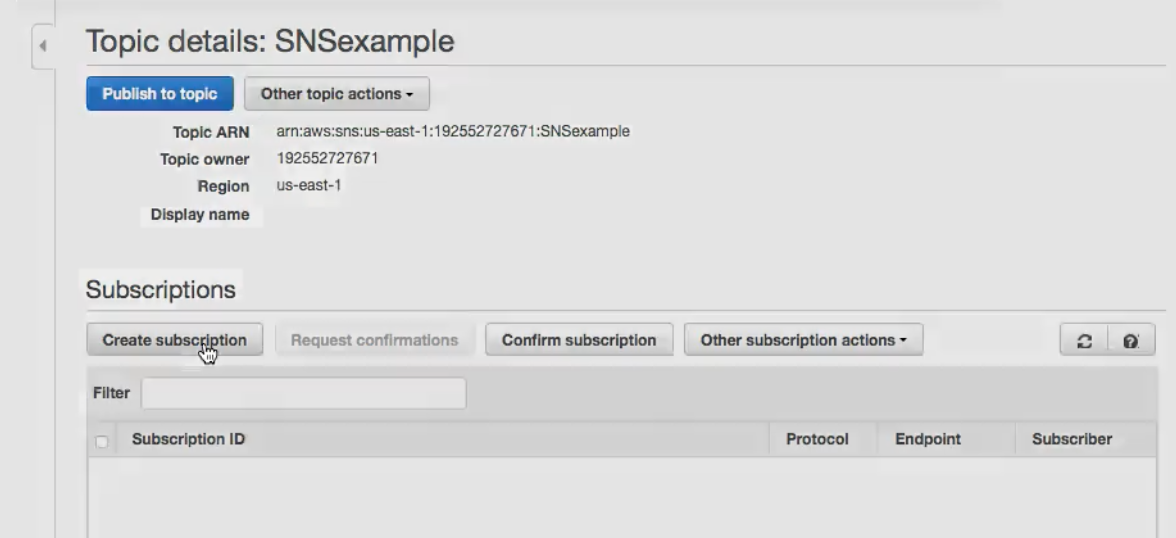Sort by the Subscriber column header
Screen dimensions: 1176x538
click(1072, 439)
